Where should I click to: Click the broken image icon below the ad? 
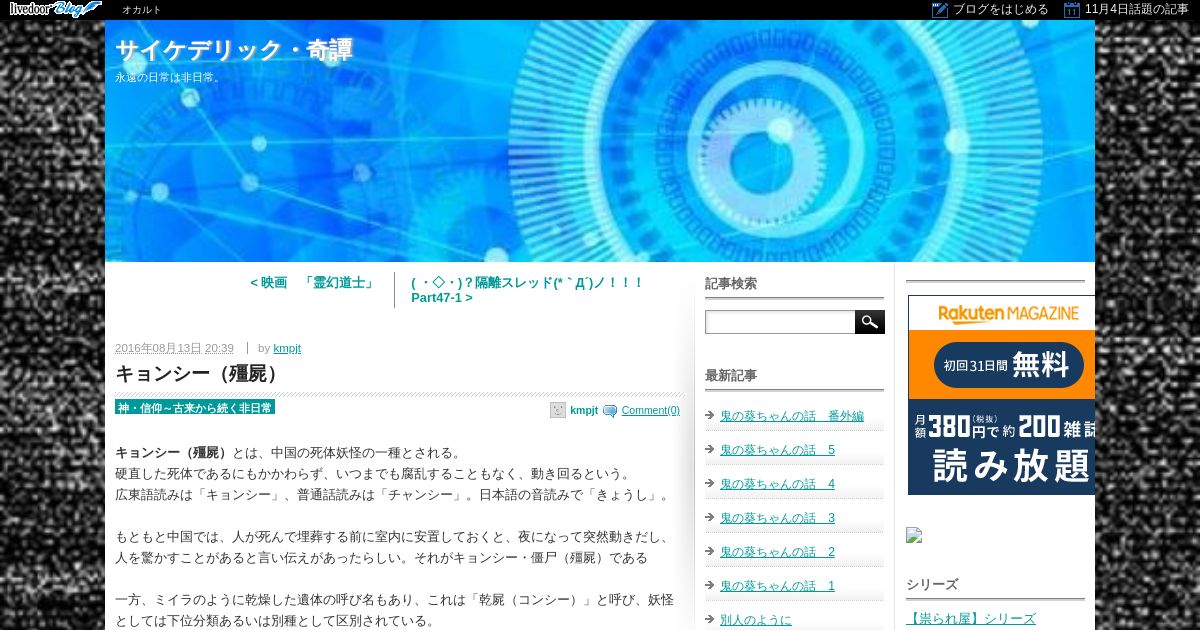pos(914,535)
